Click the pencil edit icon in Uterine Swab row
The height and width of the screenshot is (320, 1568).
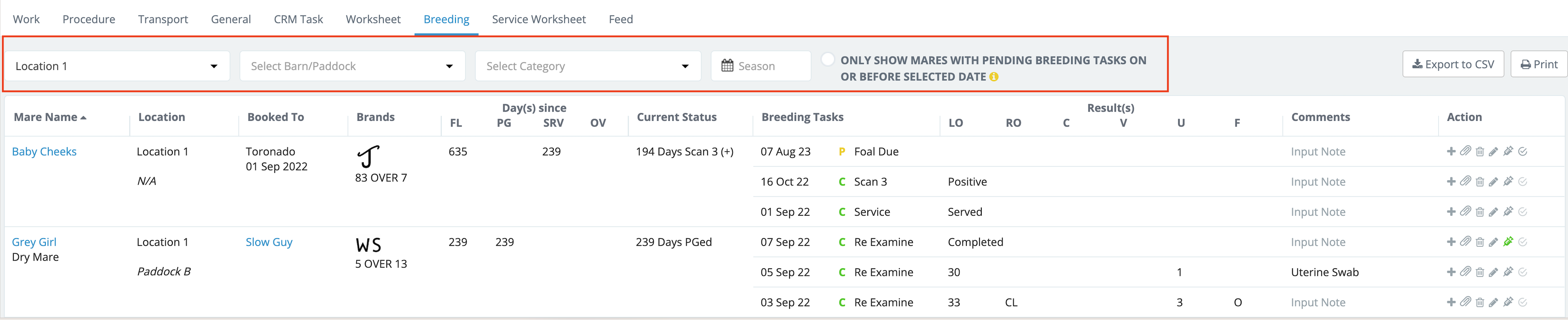pyautogui.click(x=1493, y=272)
